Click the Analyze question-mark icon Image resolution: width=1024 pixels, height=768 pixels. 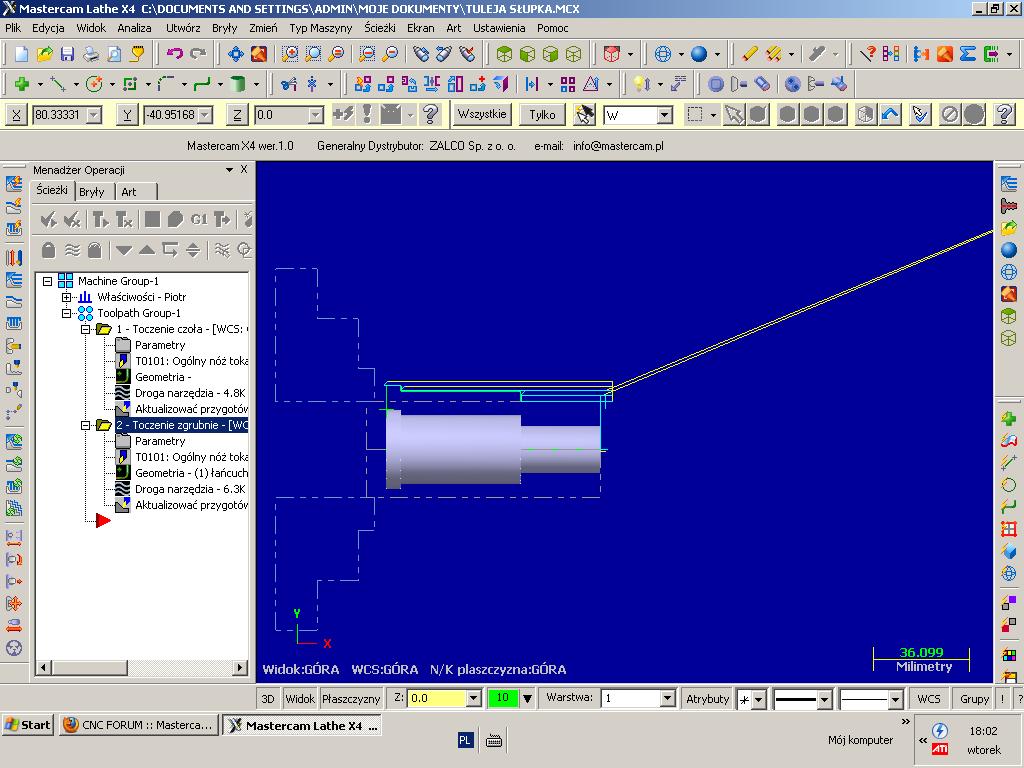868,54
